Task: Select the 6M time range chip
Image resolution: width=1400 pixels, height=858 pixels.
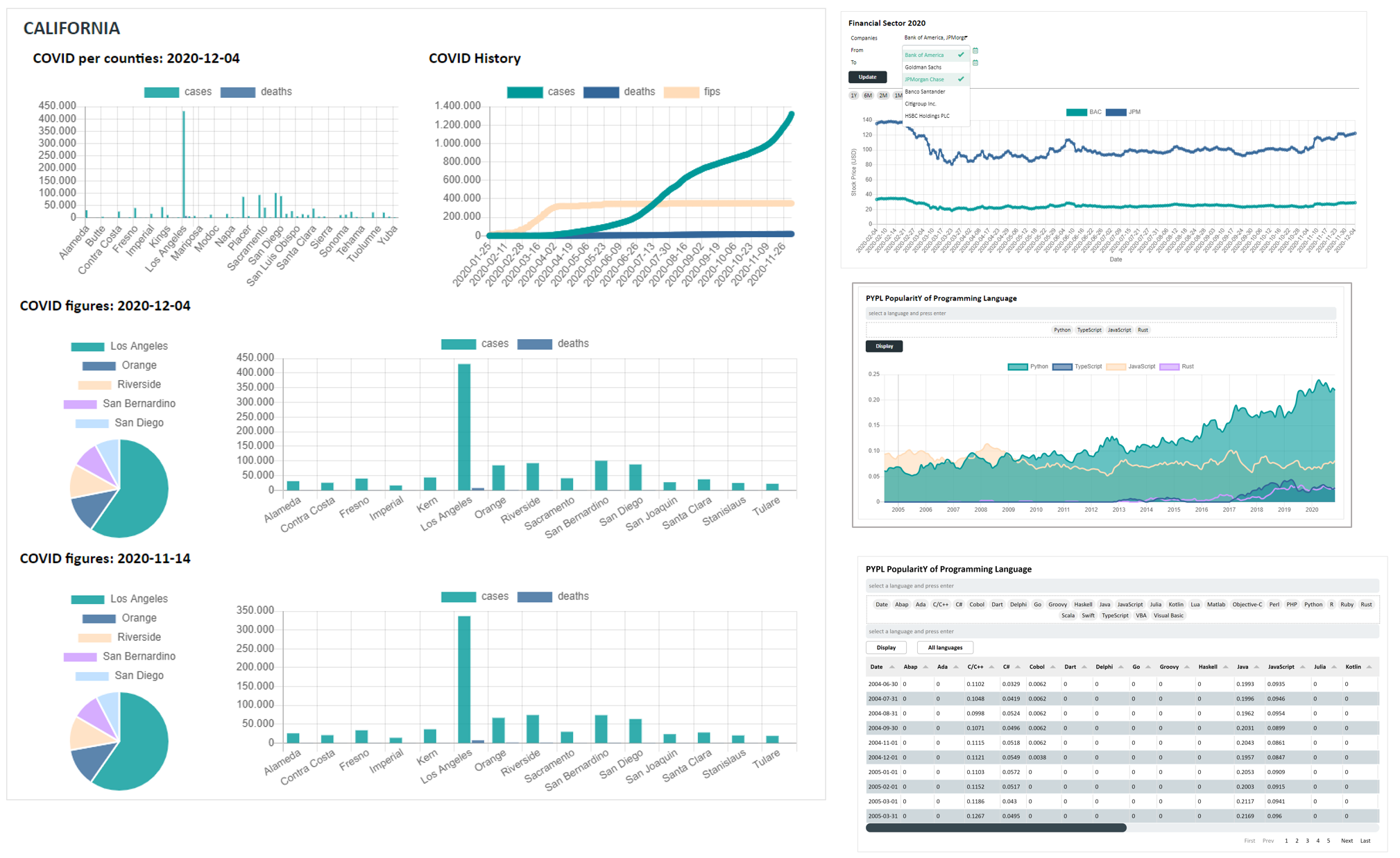Action: [868, 96]
